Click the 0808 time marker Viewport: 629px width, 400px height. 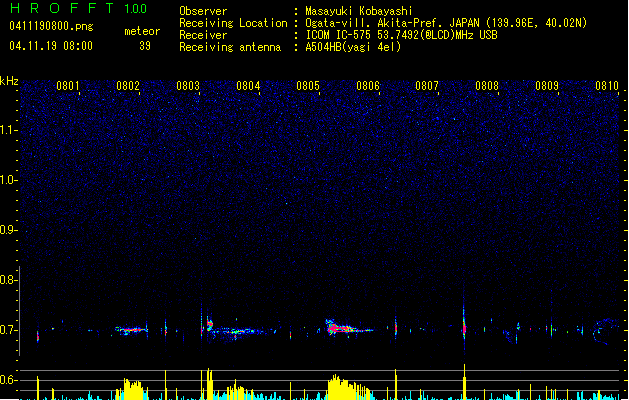tap(487, 86)
